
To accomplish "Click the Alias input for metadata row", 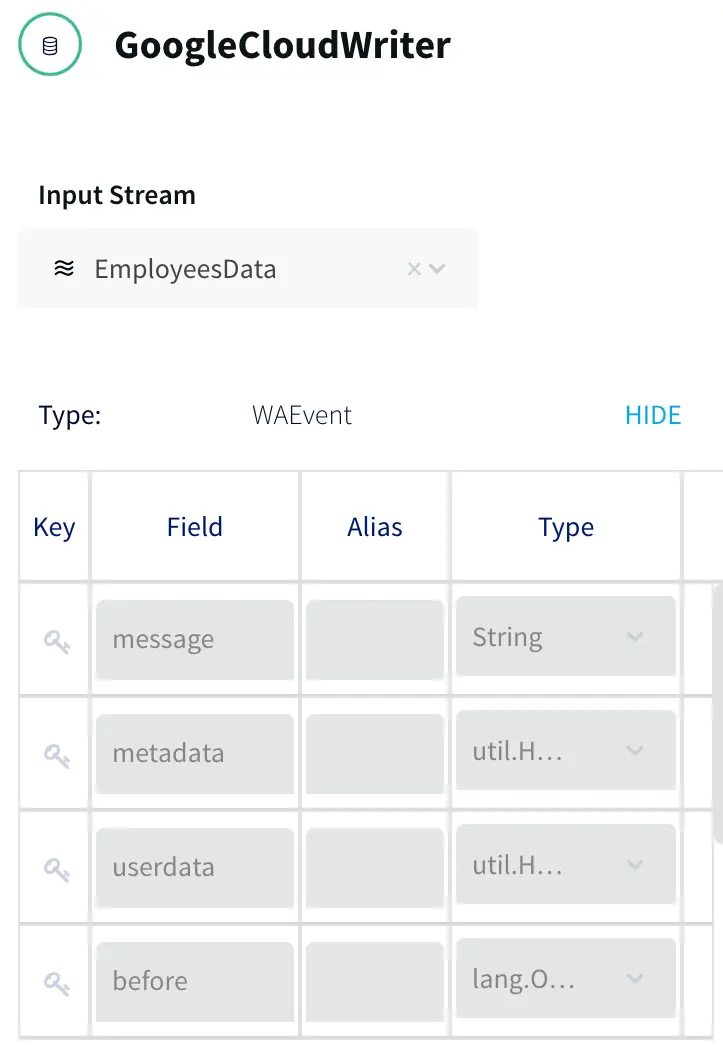I will click(375, 754).
